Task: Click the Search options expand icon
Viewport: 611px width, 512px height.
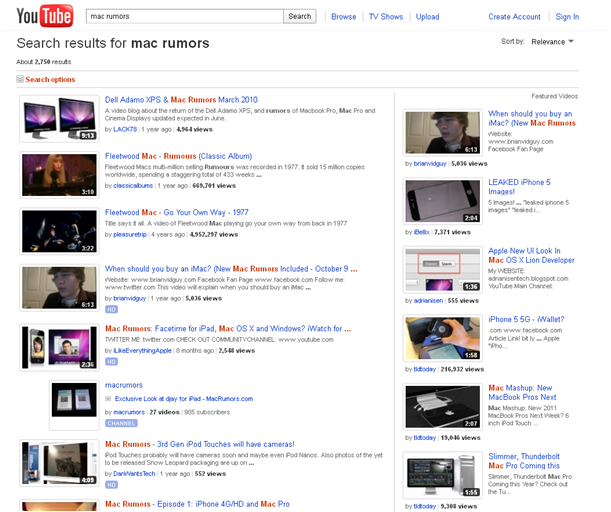Action: (20, 79)
